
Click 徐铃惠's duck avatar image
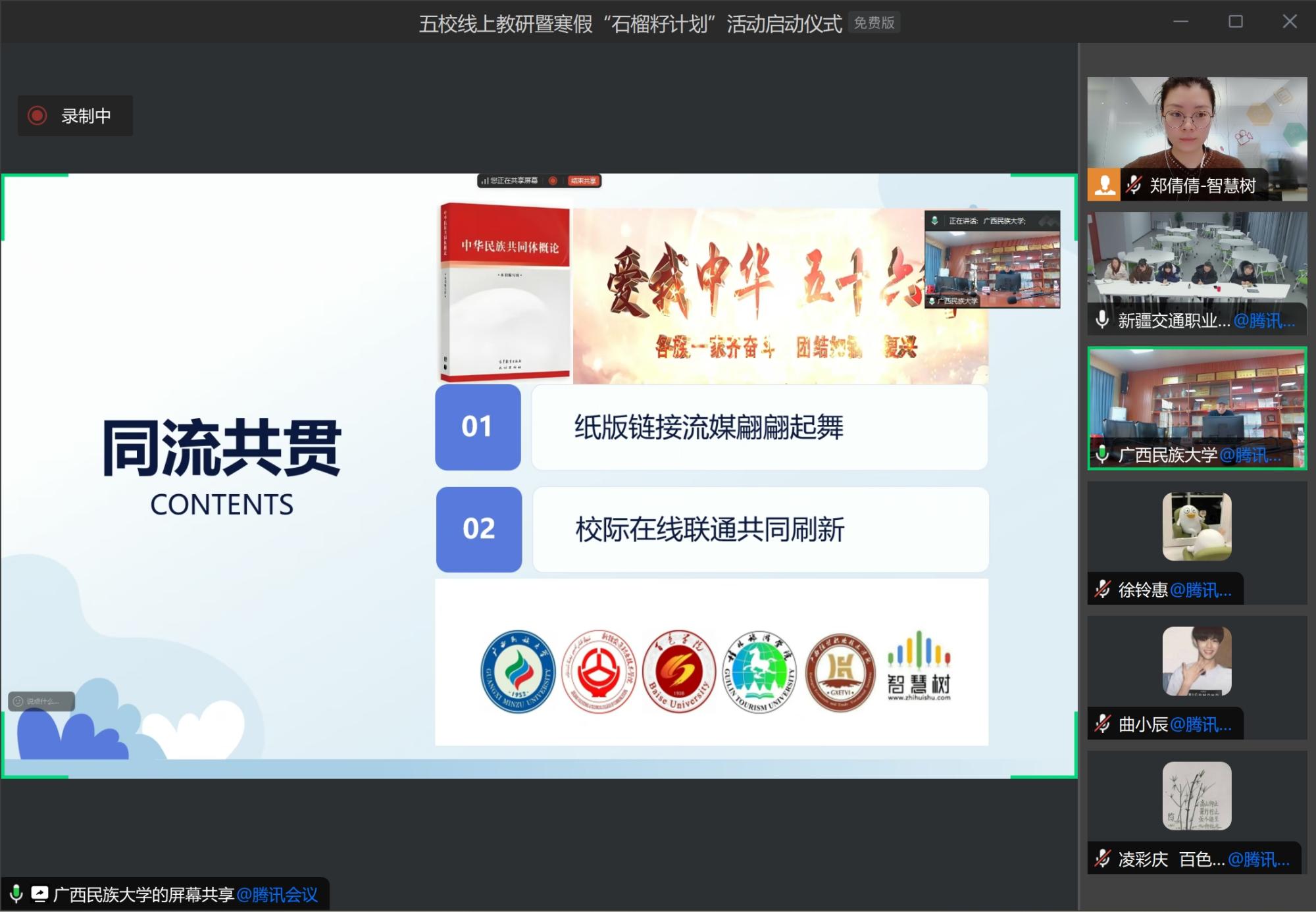tap(1196, 526)
